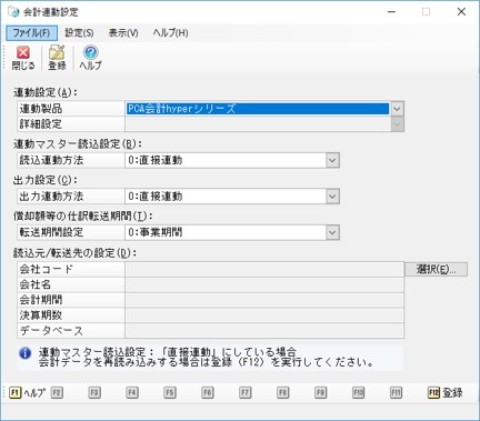This screenshot has height=421, width=480.
Task: Open the ファイル(F) menu
Action: pos(32,33)
